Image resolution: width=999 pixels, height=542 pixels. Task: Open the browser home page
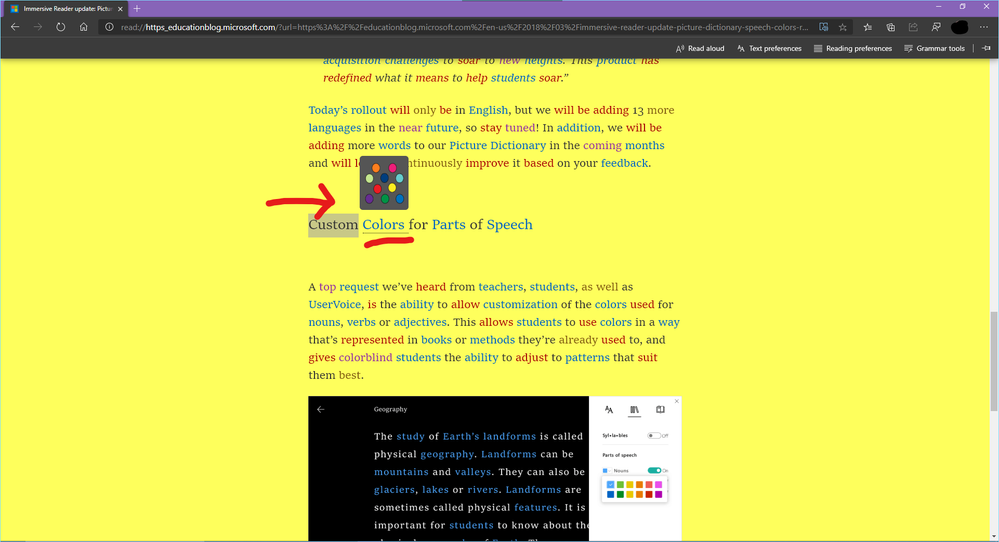(x=83, y=27)
